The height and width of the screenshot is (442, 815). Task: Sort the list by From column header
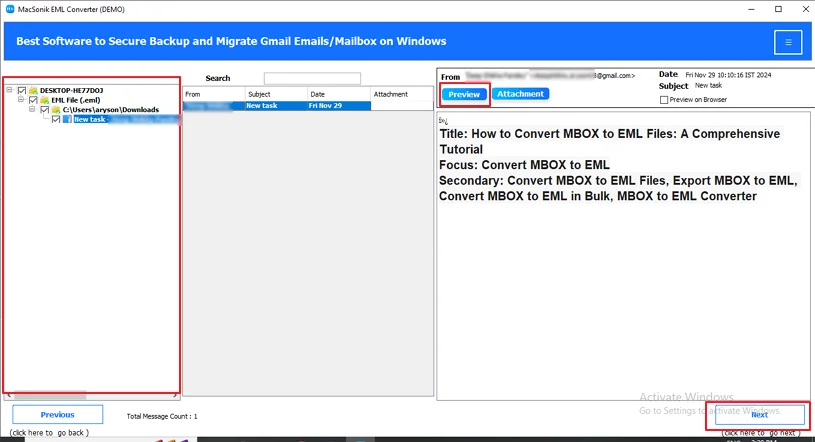(x=214, y=94)
